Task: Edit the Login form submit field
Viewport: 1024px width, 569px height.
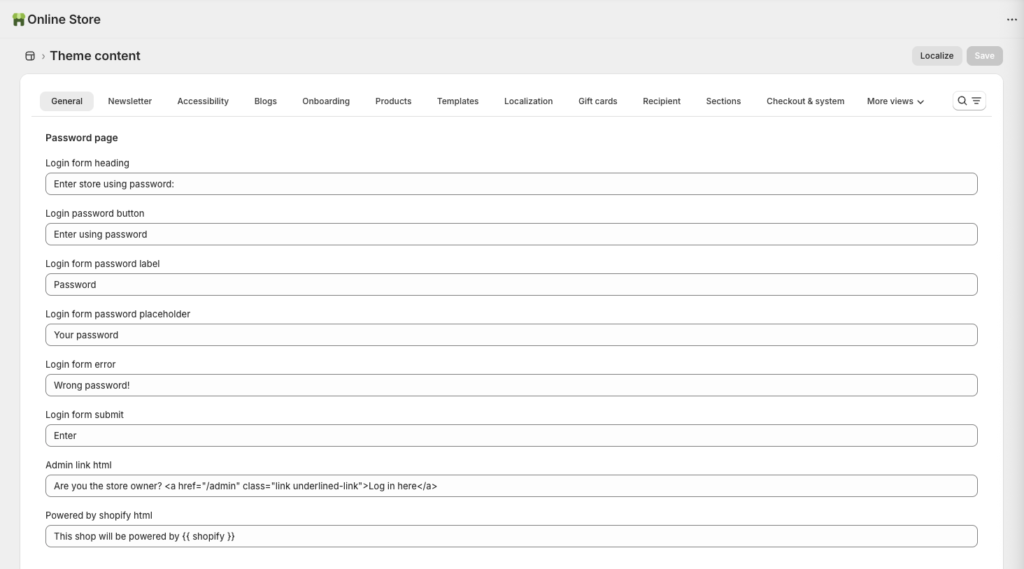Action: [511, 436]
